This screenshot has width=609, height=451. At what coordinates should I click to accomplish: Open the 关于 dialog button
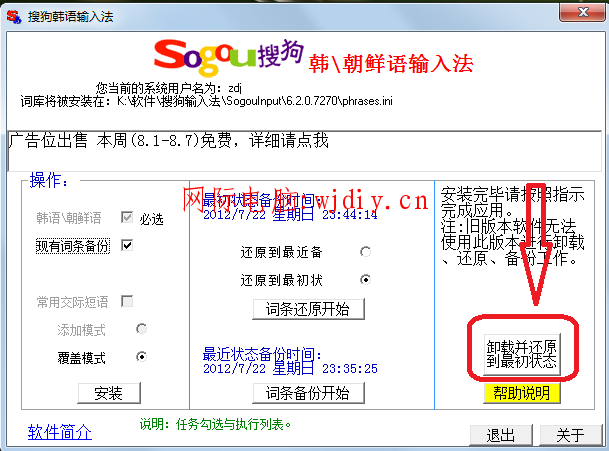(569, 436)
